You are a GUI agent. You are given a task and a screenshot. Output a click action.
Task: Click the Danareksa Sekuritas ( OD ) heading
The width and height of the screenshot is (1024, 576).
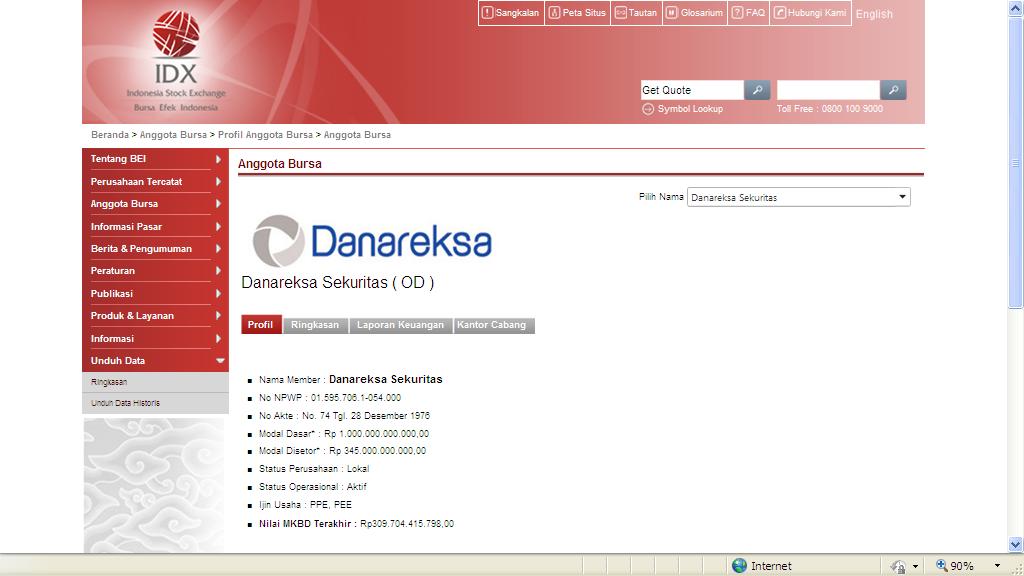point(338,282)
